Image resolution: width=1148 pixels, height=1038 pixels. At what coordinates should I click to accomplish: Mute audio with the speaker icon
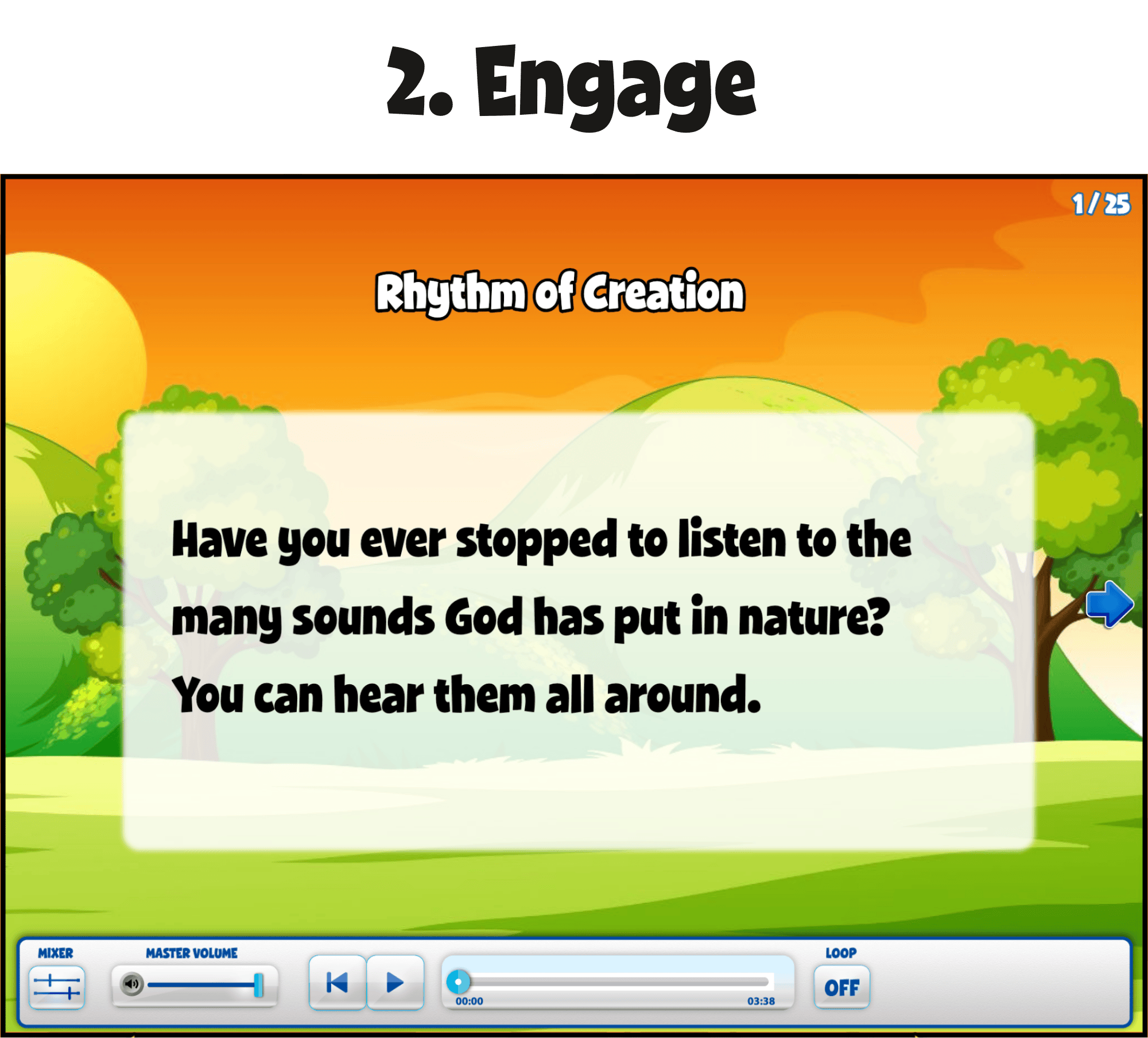tap(131, 984)
